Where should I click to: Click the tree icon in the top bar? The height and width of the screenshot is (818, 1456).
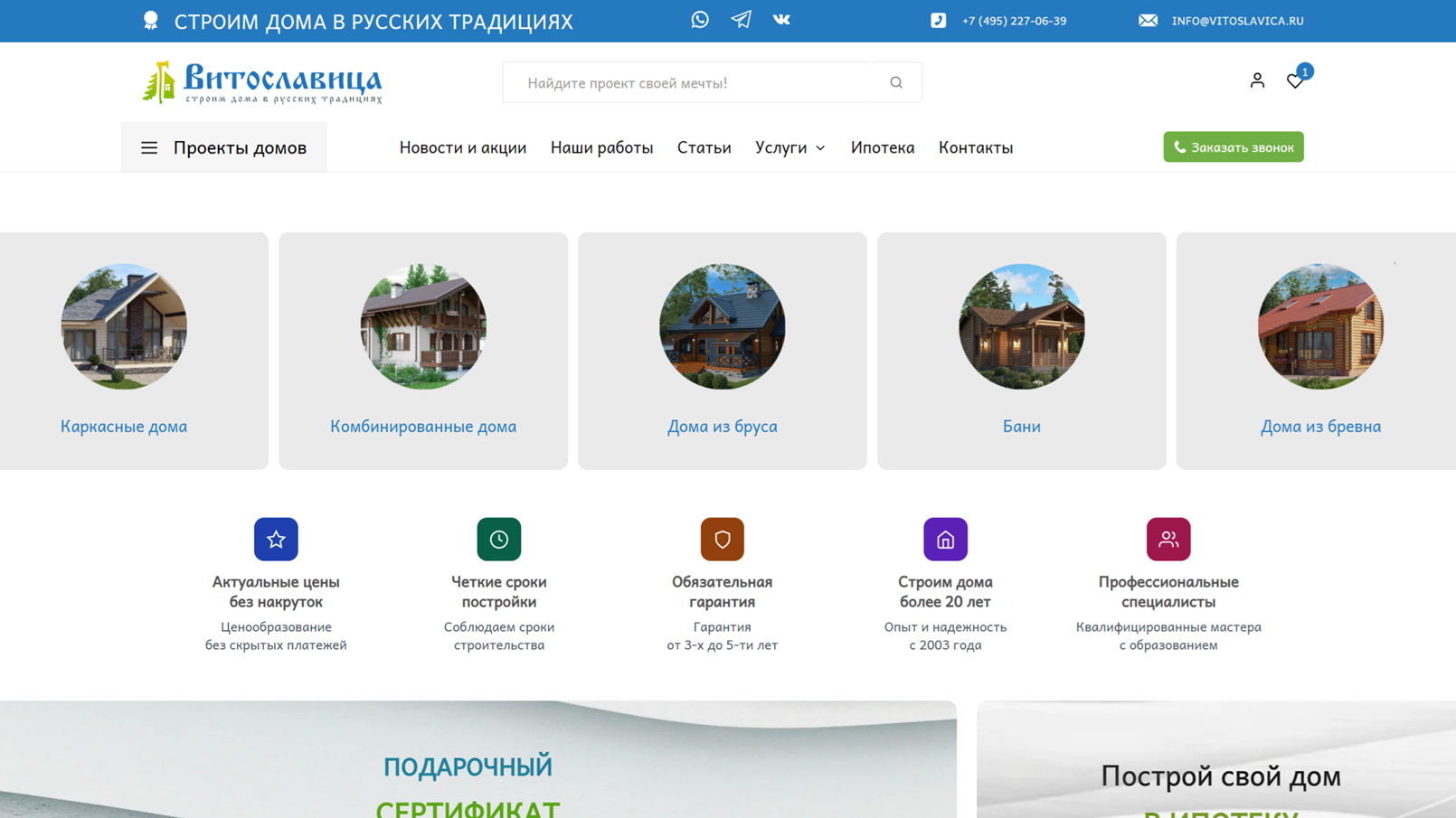(x=150, y=20)
